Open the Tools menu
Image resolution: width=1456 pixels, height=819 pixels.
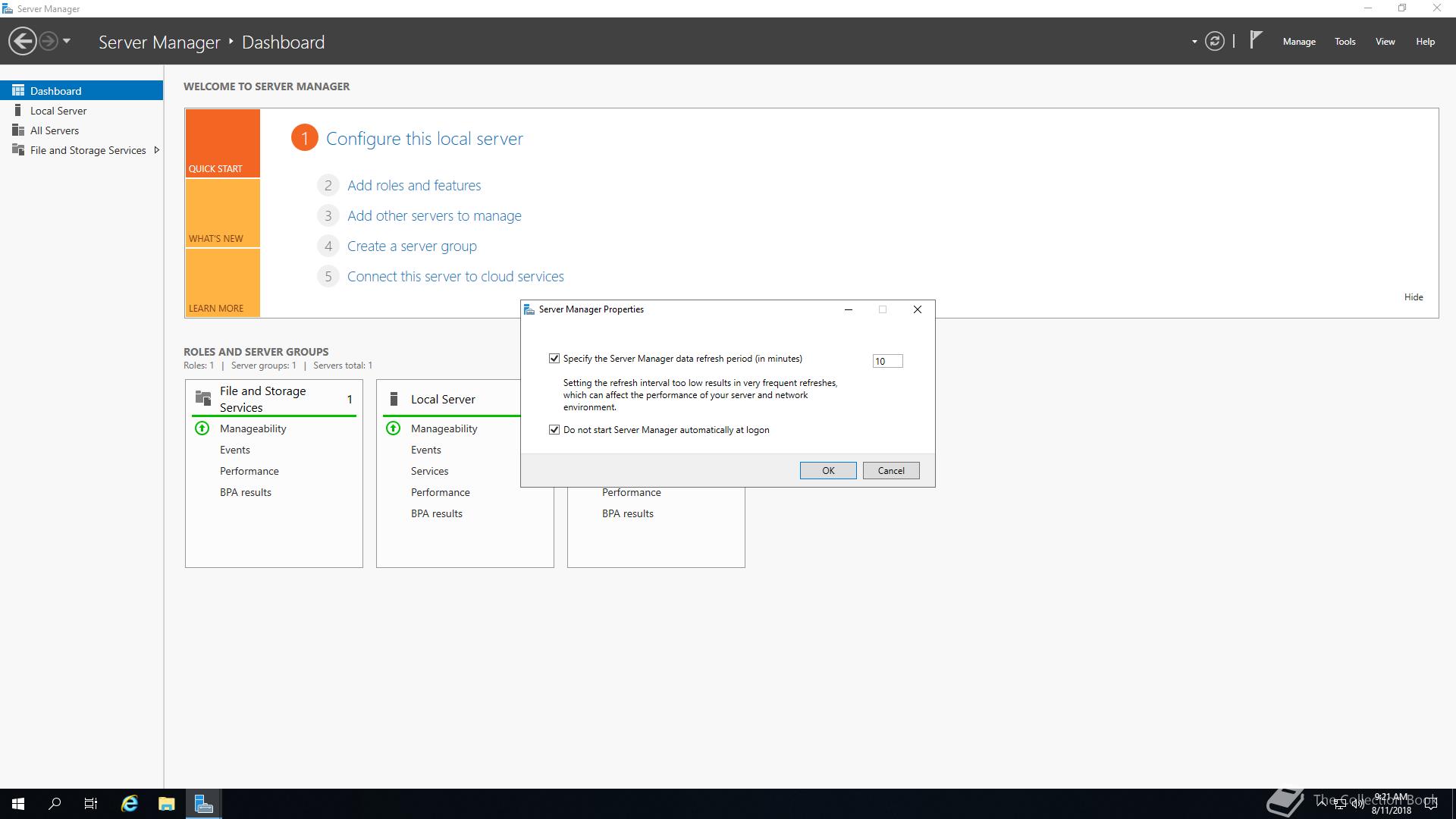pyautogui.click(x=1345, y=42)
